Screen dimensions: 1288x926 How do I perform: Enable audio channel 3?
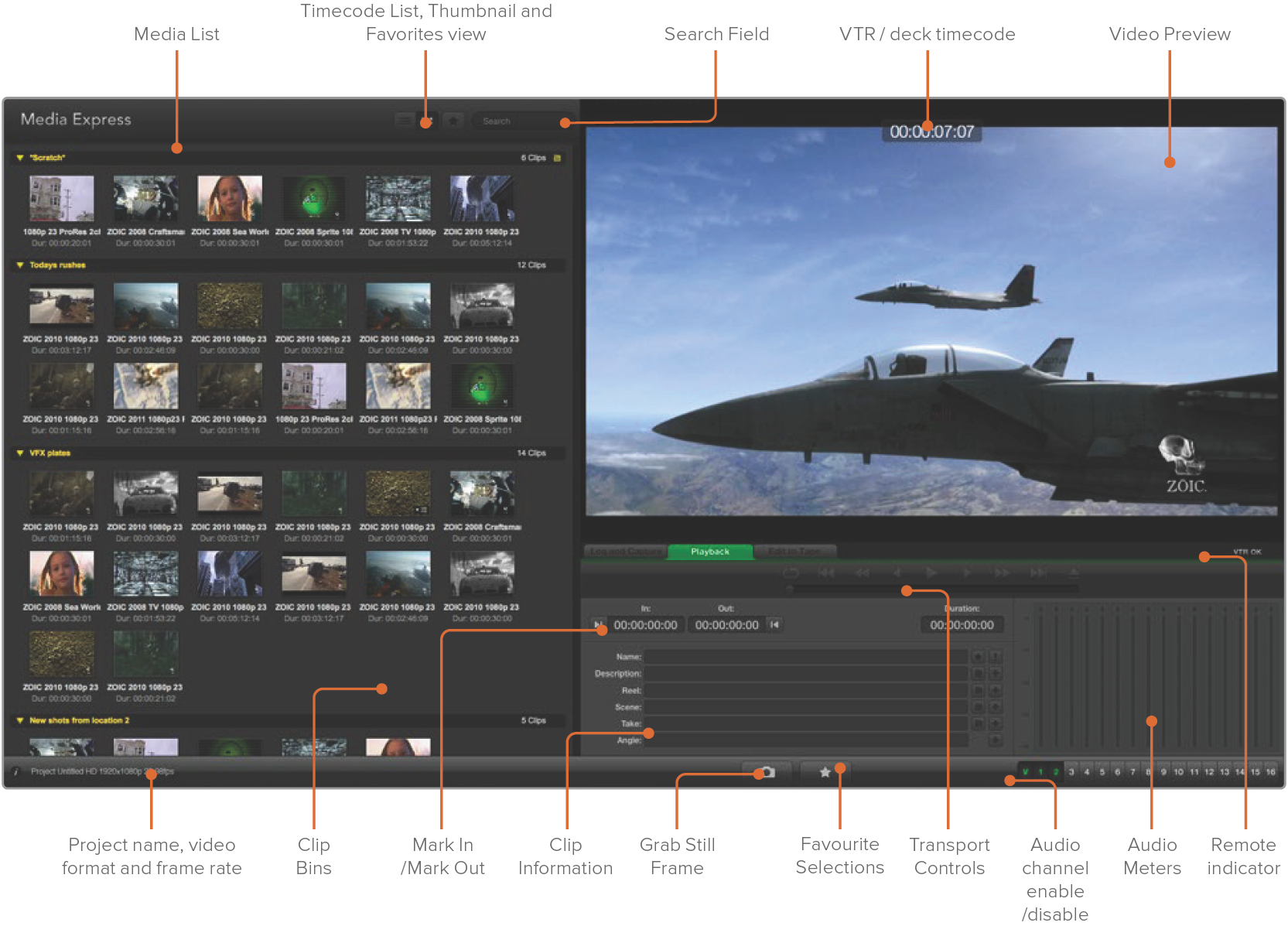(x=1071, y=772)
